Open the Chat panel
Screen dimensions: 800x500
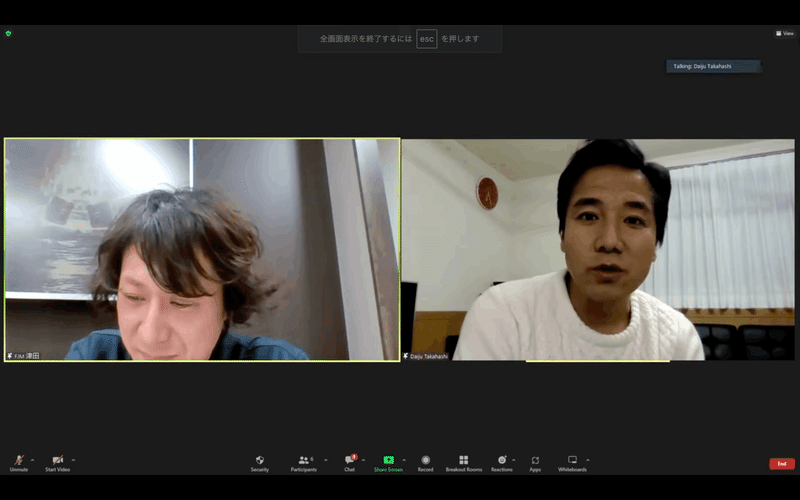pos(350,463)
